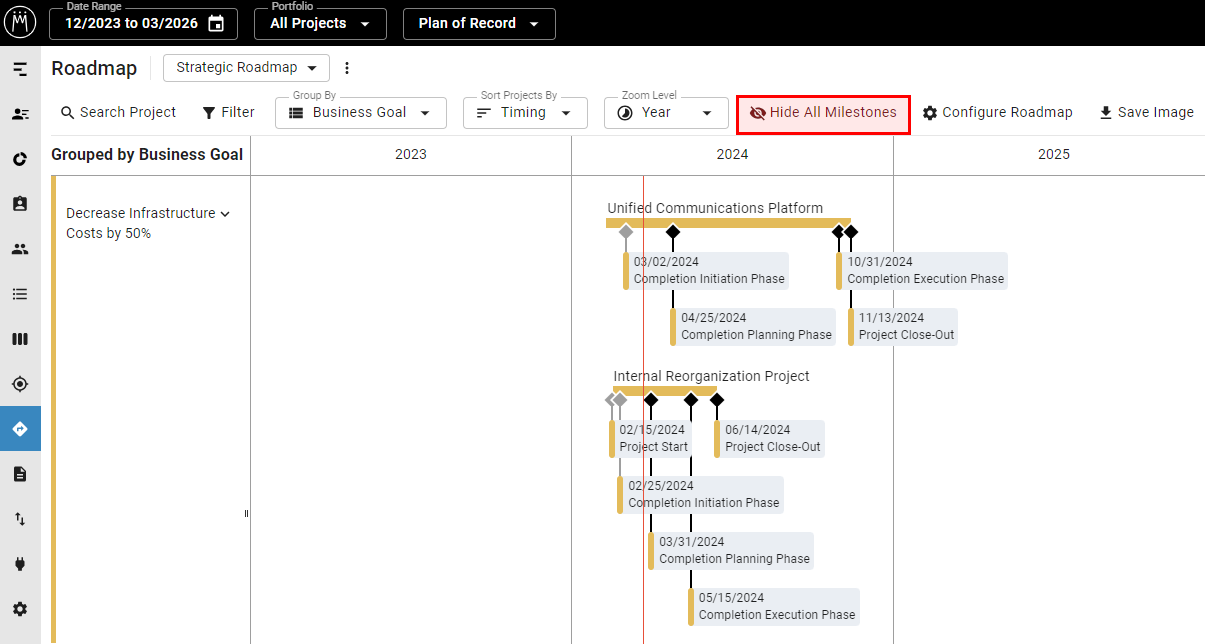Open the Integrations plug icon in sidebar
Viewport: 1205px width, 644px height.
[20, 563]
